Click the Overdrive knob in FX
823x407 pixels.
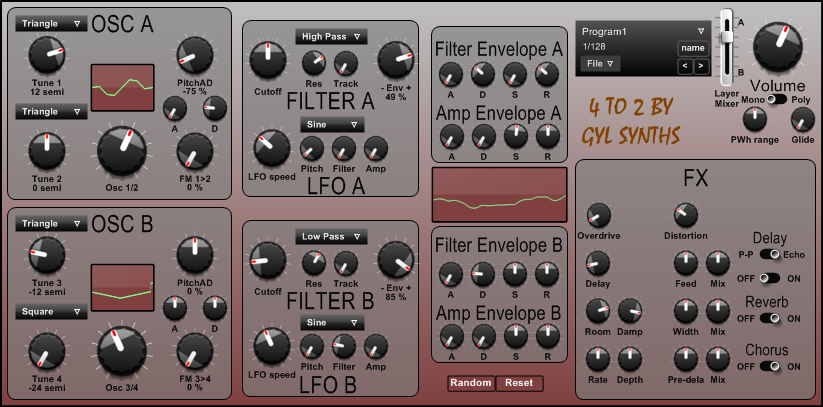tap(598, 214)
